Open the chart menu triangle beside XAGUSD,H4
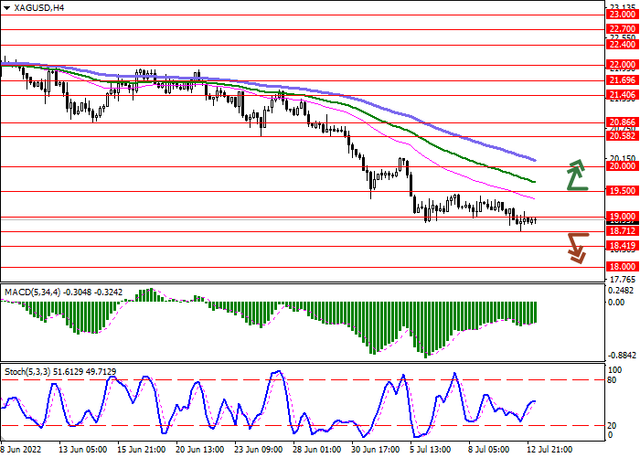640x457 pixels. click(x=8, y=7)
